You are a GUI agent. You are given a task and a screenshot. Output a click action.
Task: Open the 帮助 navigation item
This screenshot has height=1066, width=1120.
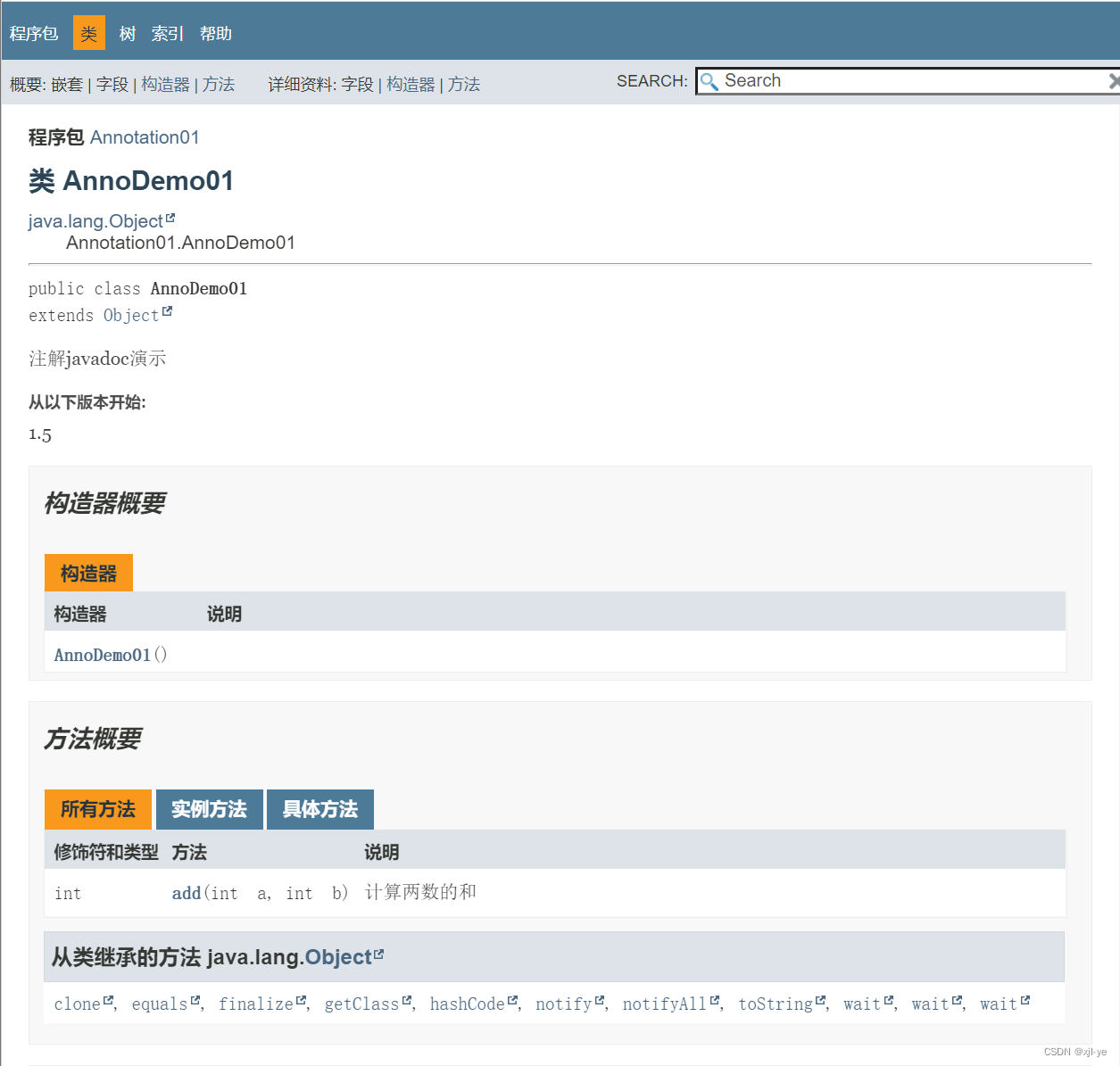216,34
